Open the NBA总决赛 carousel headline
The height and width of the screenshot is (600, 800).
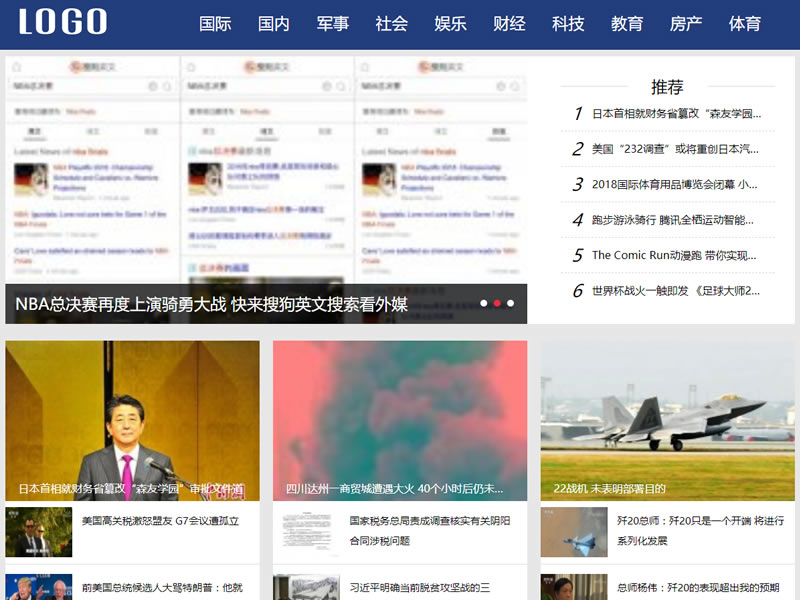[212, 304]
